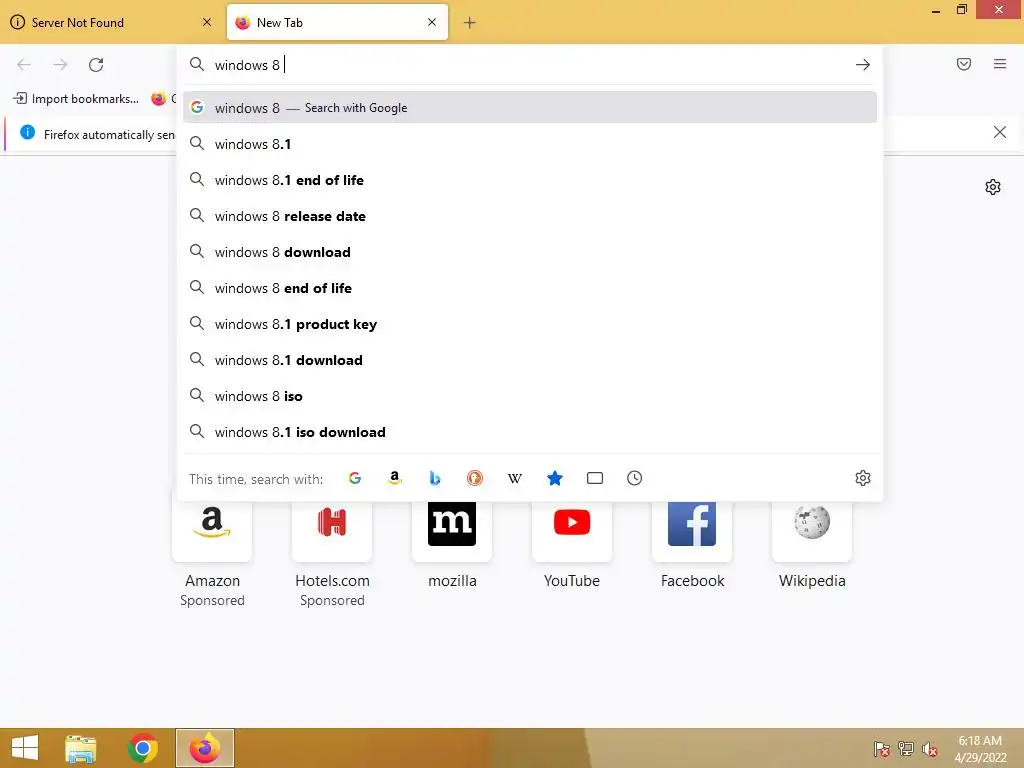Open new tab page personalize gear

point(993,187)
